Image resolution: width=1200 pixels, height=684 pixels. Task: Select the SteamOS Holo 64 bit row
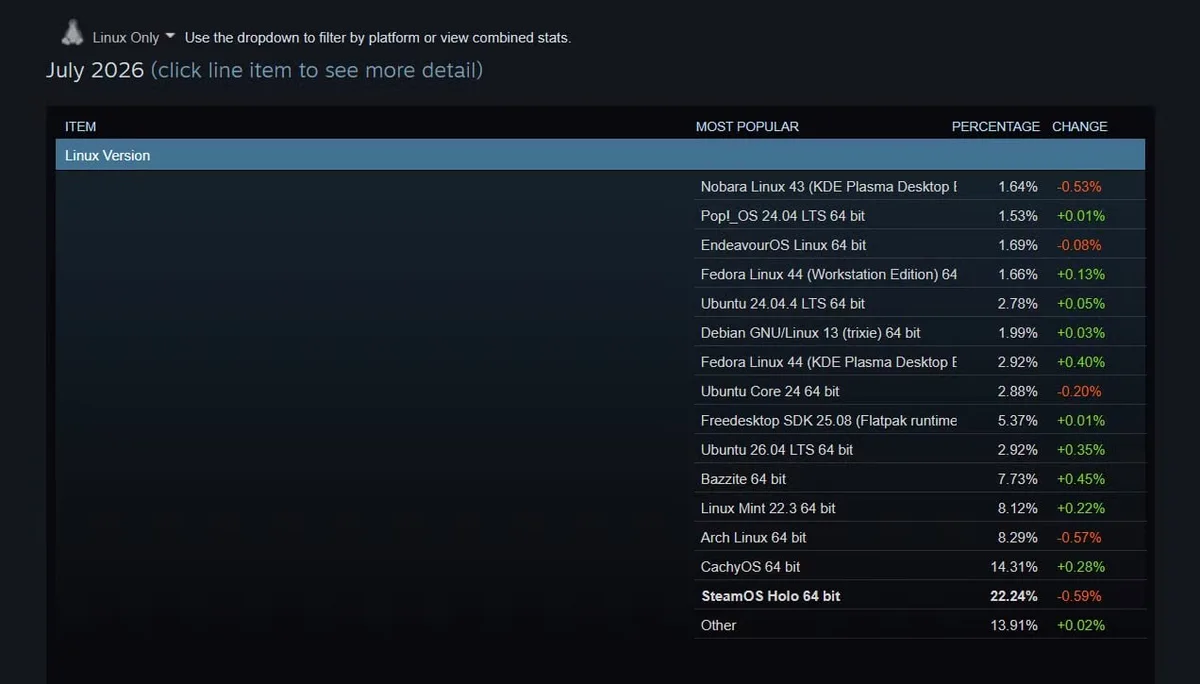tap(920, 596)
